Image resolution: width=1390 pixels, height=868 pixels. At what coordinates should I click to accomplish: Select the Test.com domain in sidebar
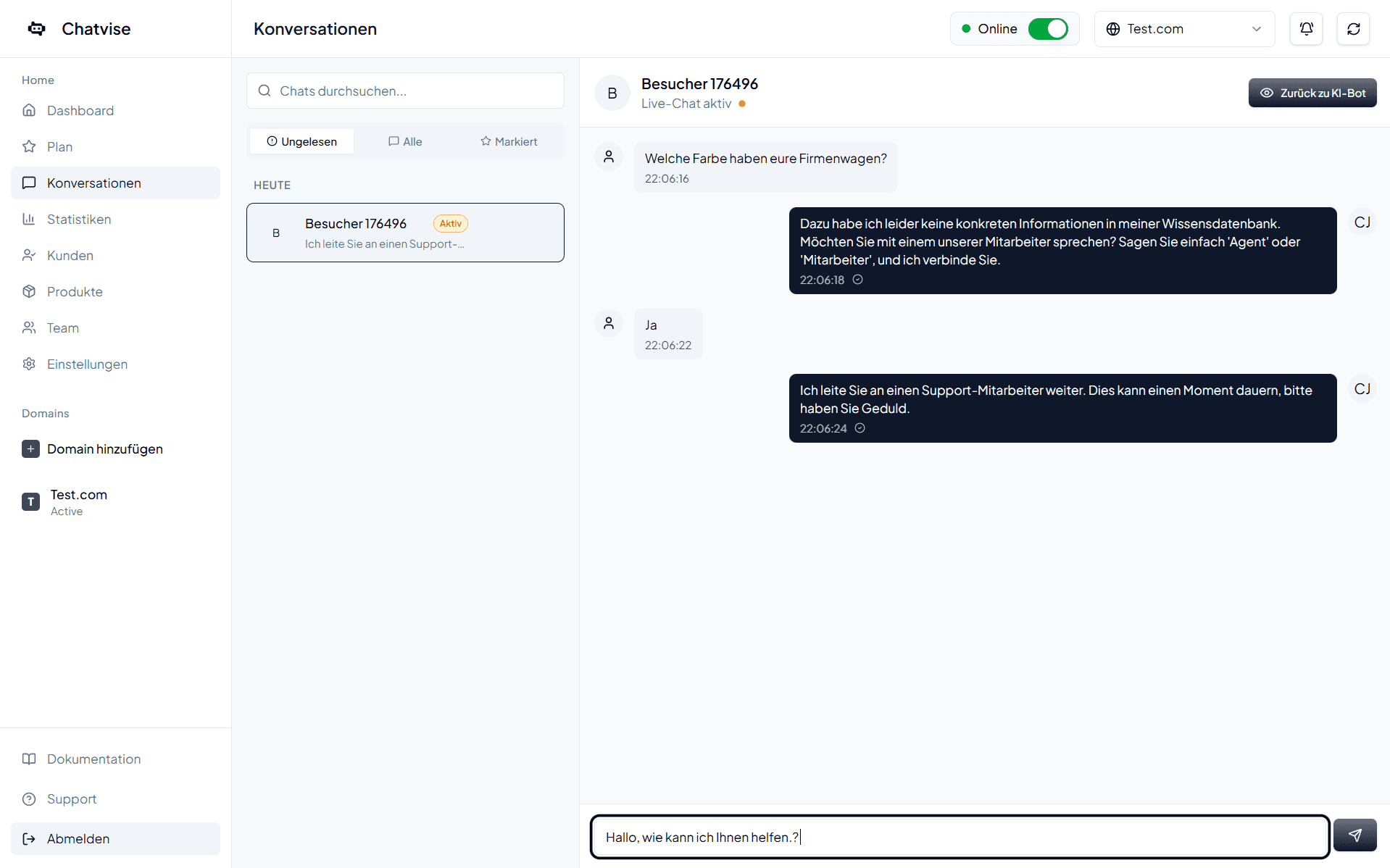(x=78, y=501)
